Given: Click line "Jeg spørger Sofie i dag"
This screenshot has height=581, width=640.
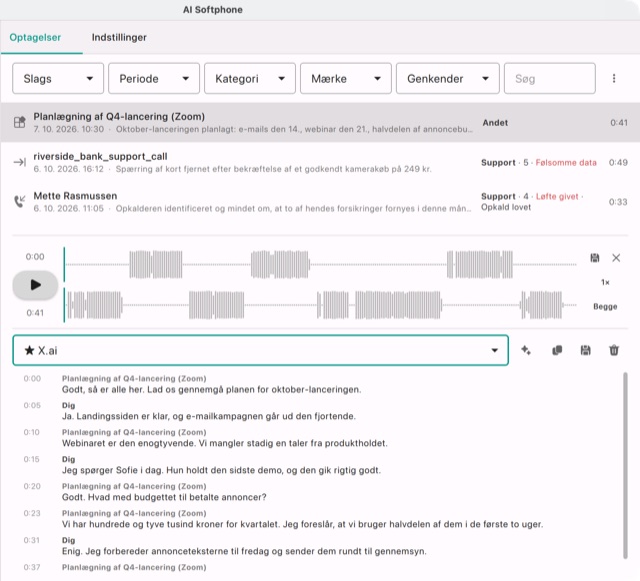Looking at the screenshot, I should click(221, 470).
